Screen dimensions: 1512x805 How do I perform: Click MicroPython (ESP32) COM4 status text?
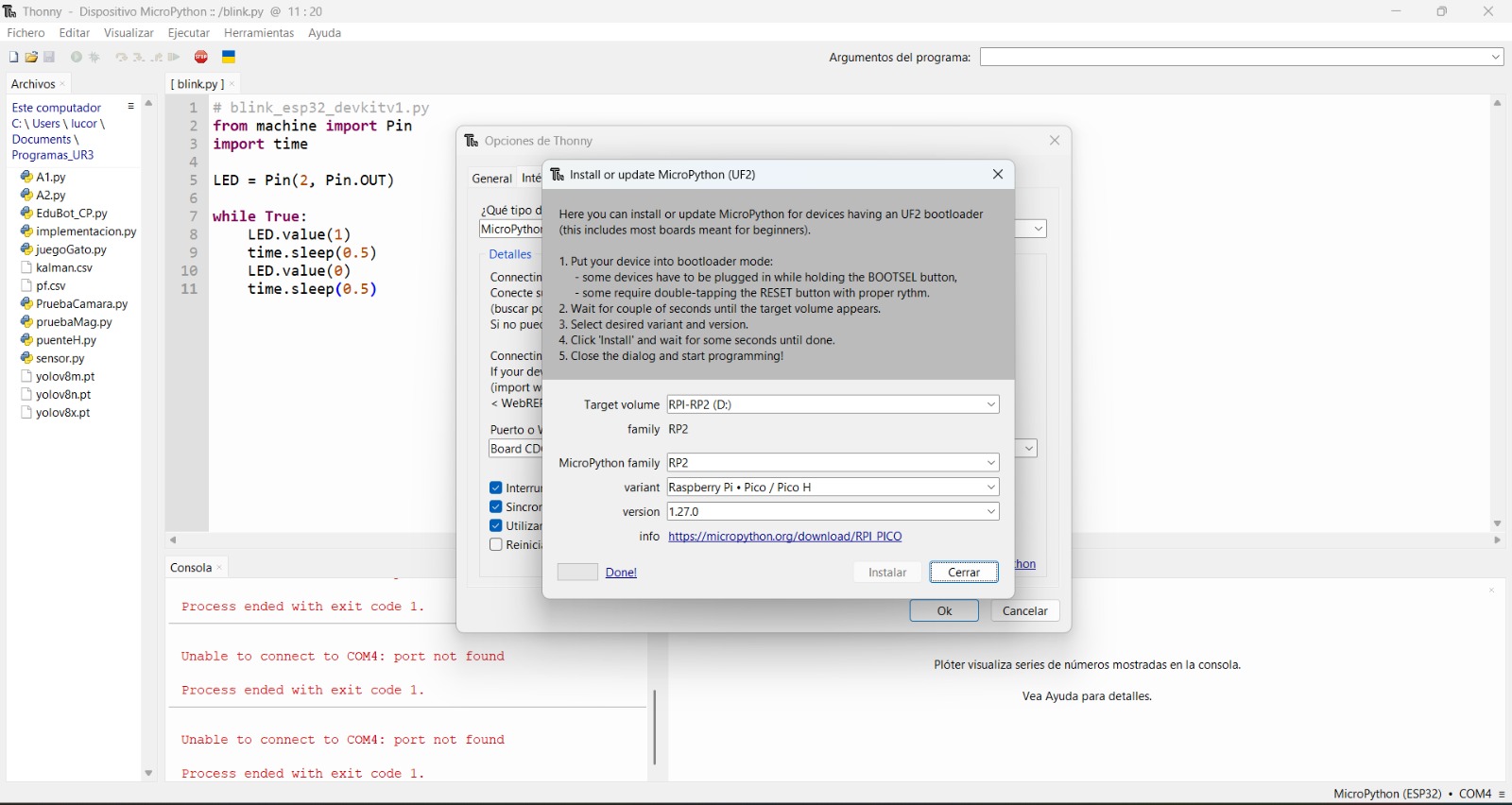(1412, 794)
